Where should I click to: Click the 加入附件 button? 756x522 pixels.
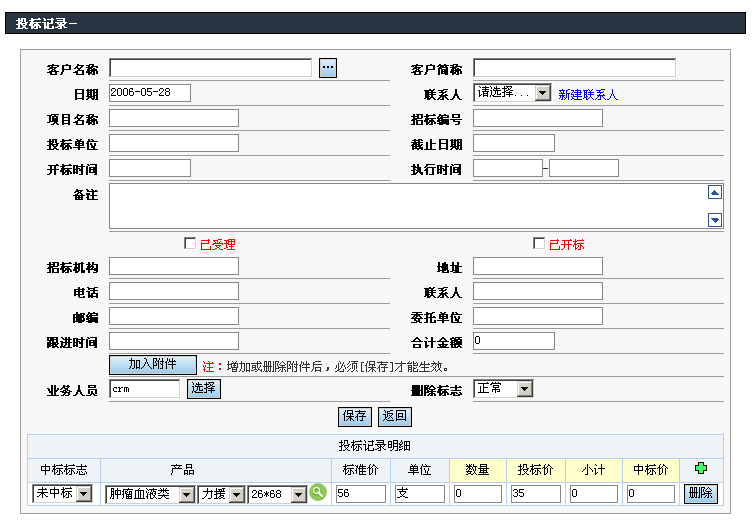[152, 365]
